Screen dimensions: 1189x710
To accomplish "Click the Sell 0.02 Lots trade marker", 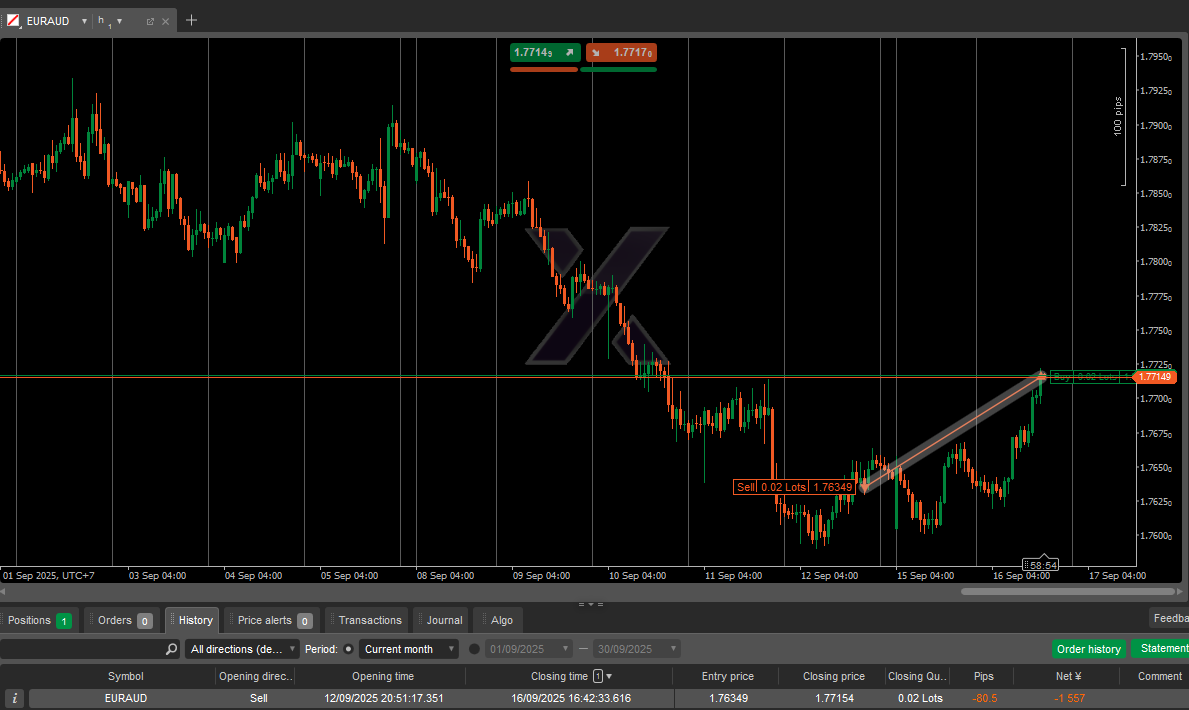I will tap(795, 487).
